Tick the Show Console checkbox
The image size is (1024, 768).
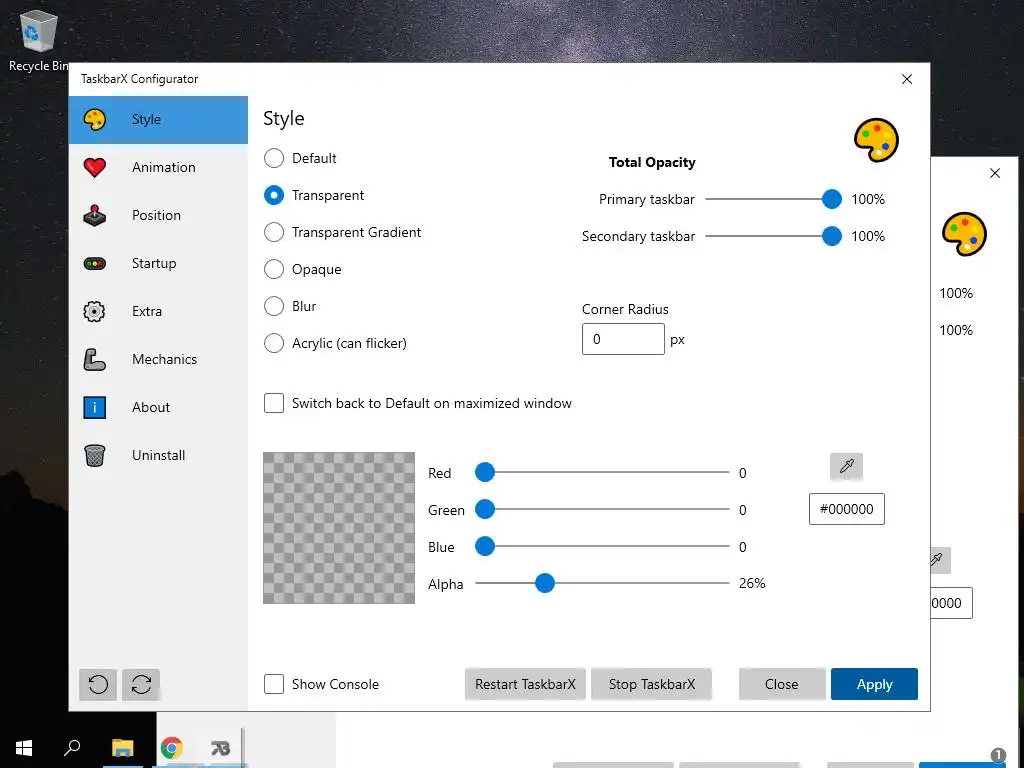point(274,684)
